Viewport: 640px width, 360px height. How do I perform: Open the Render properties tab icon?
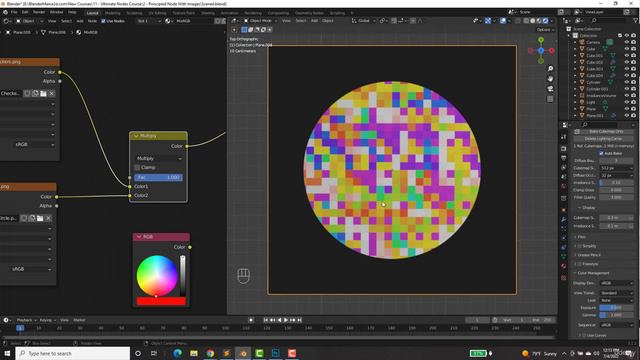click(x=564, y=149)
